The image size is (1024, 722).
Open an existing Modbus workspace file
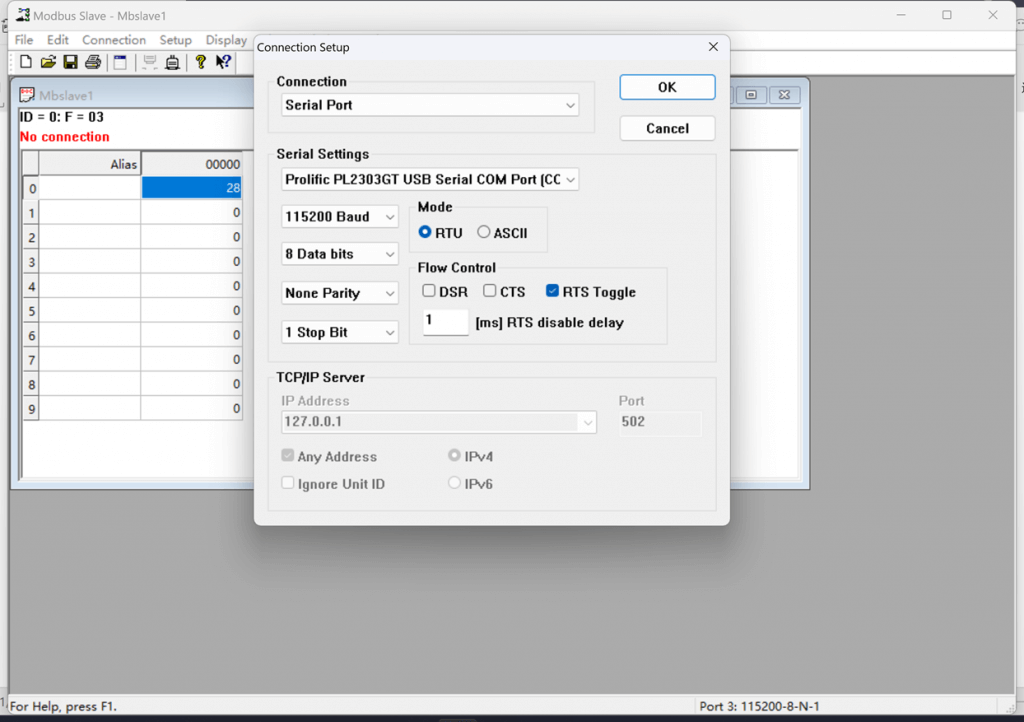47,61
